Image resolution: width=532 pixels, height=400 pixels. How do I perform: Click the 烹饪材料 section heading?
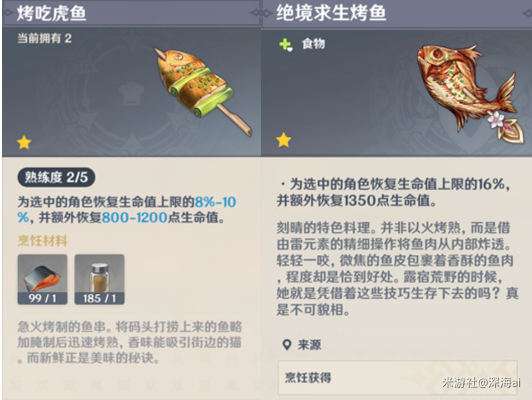click(42, 241)
